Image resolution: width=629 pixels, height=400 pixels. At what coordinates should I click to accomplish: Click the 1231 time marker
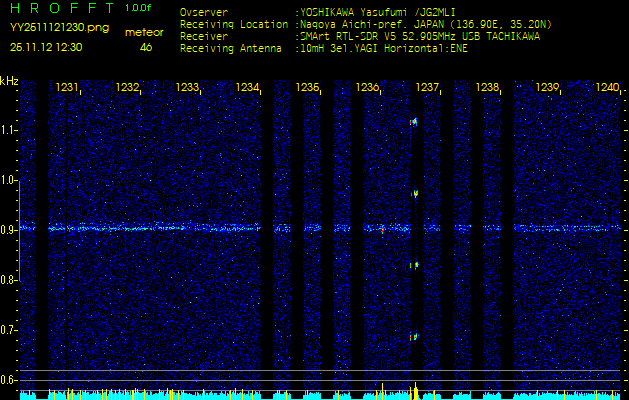point(67,87)
